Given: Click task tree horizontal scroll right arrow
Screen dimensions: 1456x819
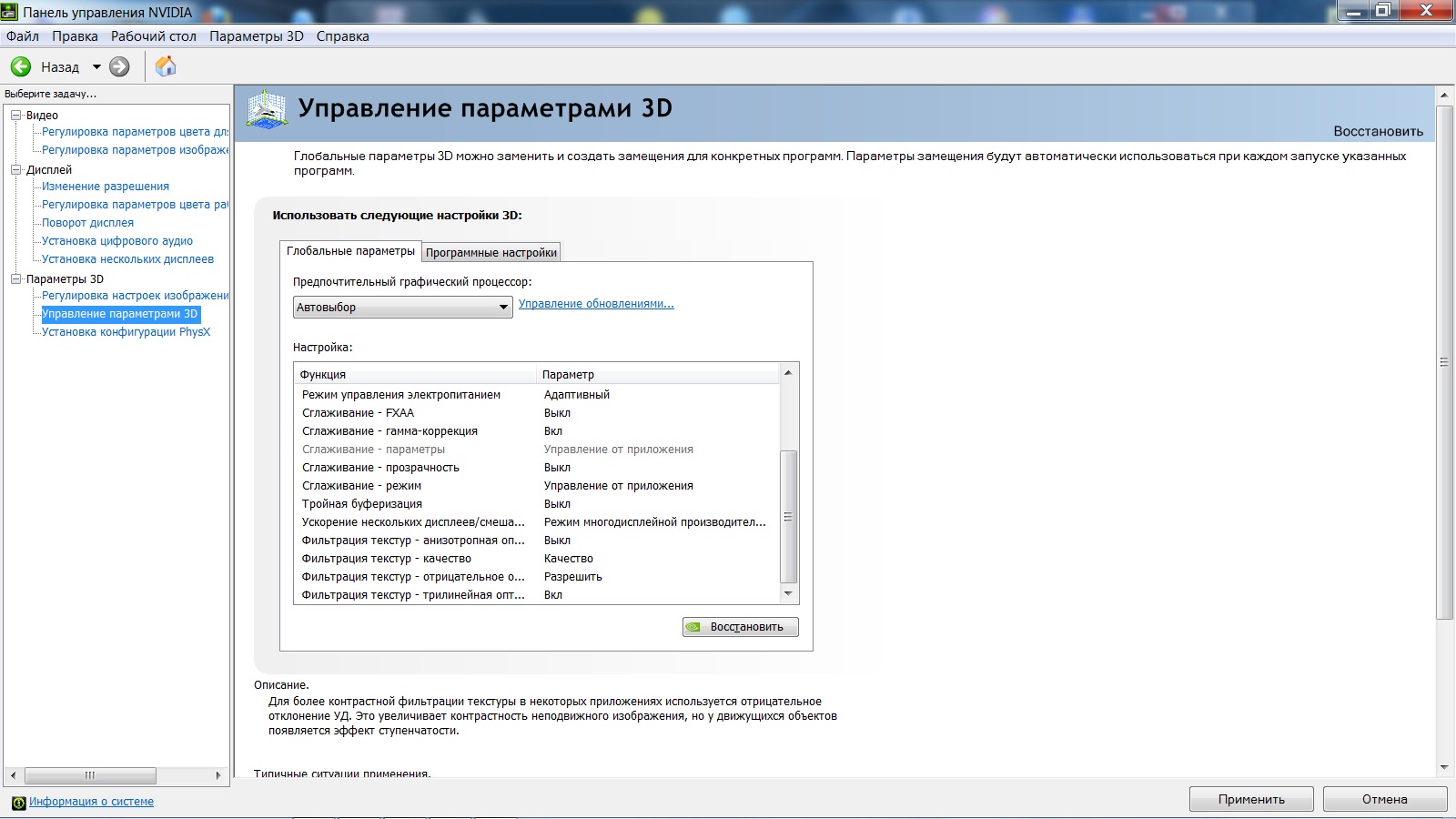Looking at the screenshot, I should click(x=217, y=775).
